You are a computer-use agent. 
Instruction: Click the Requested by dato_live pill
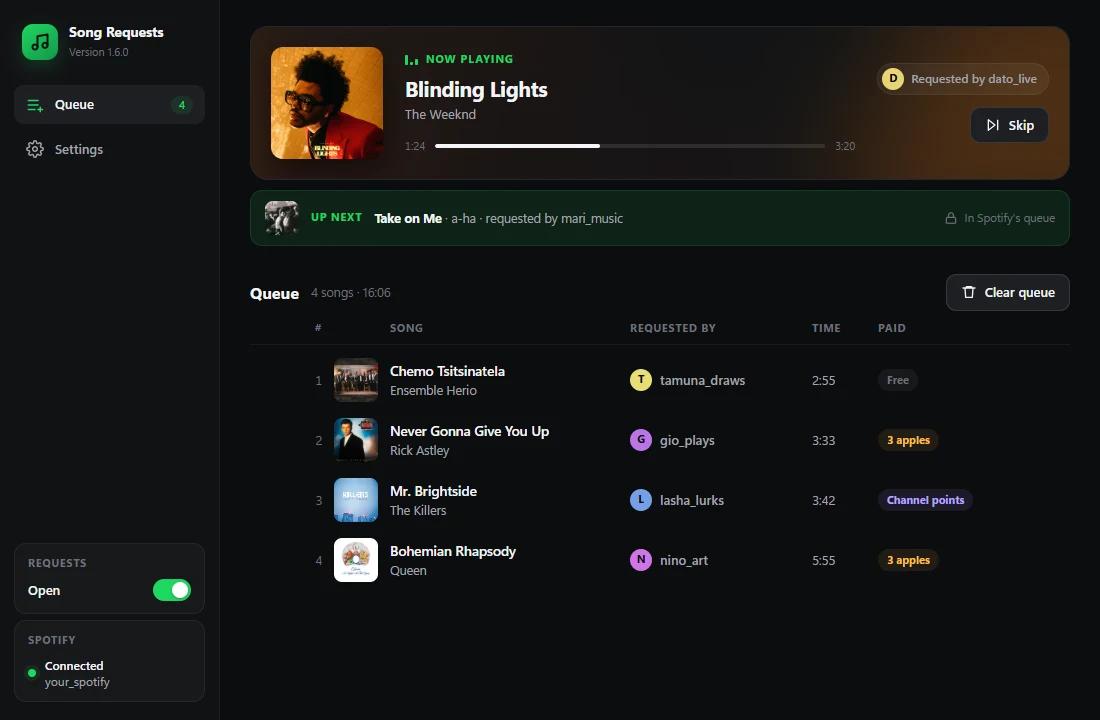tap(962, 79)
